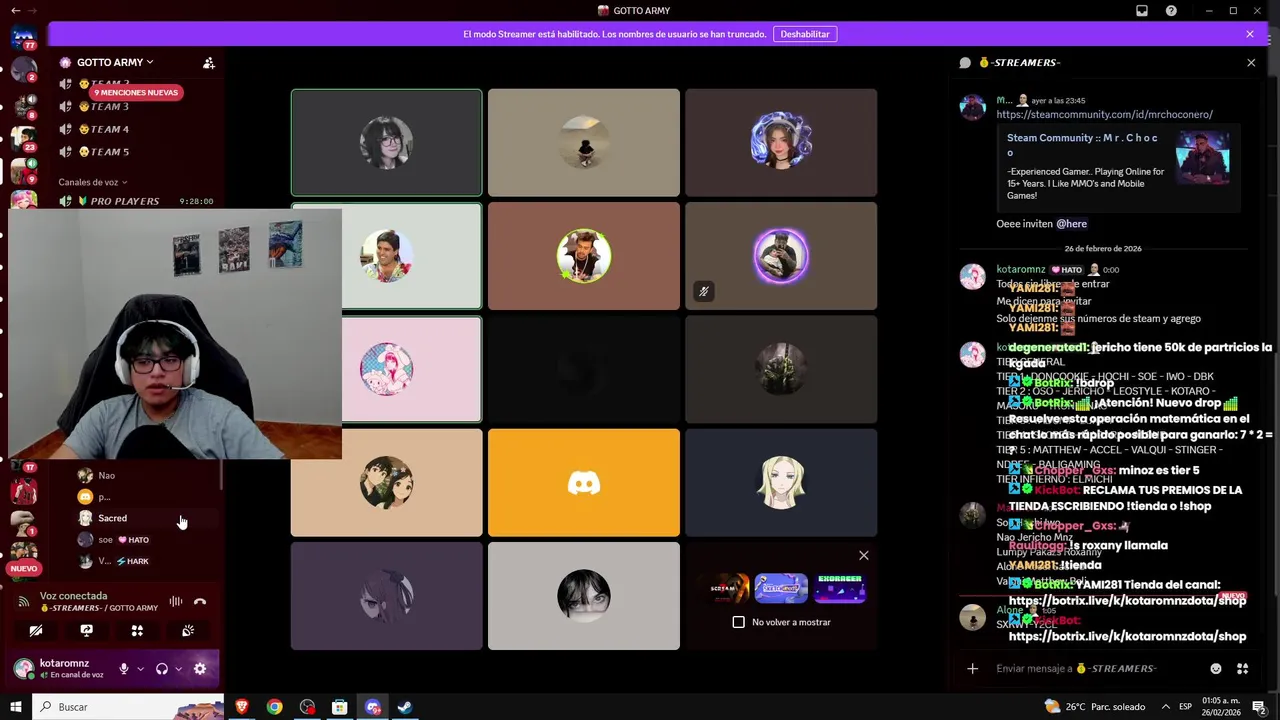Open microphone input options arrow

coord(140,669)
